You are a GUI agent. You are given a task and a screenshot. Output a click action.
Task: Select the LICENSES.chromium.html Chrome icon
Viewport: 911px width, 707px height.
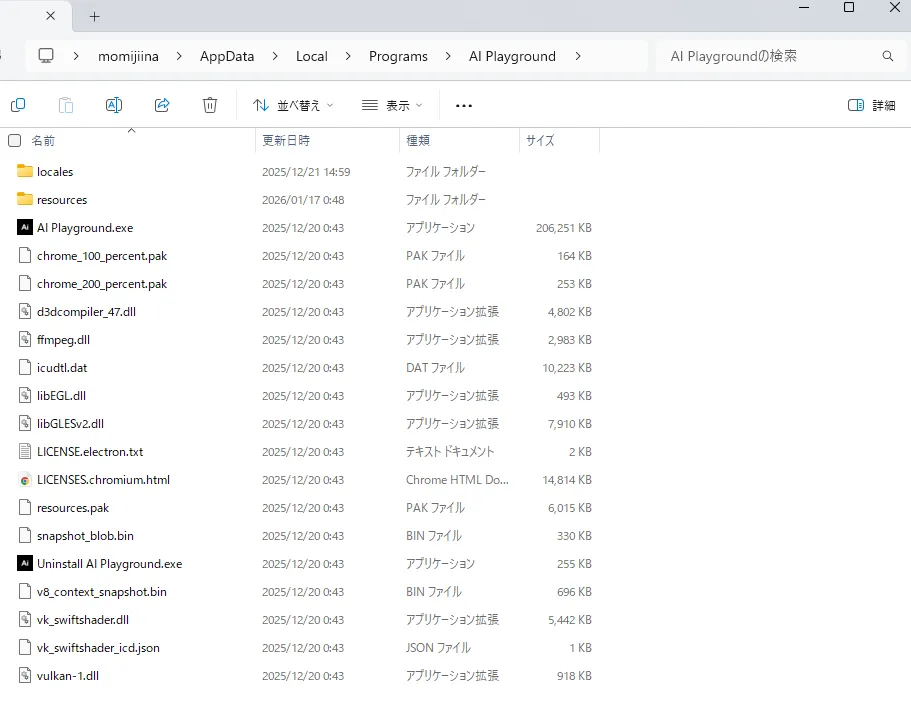pos(25,480)
